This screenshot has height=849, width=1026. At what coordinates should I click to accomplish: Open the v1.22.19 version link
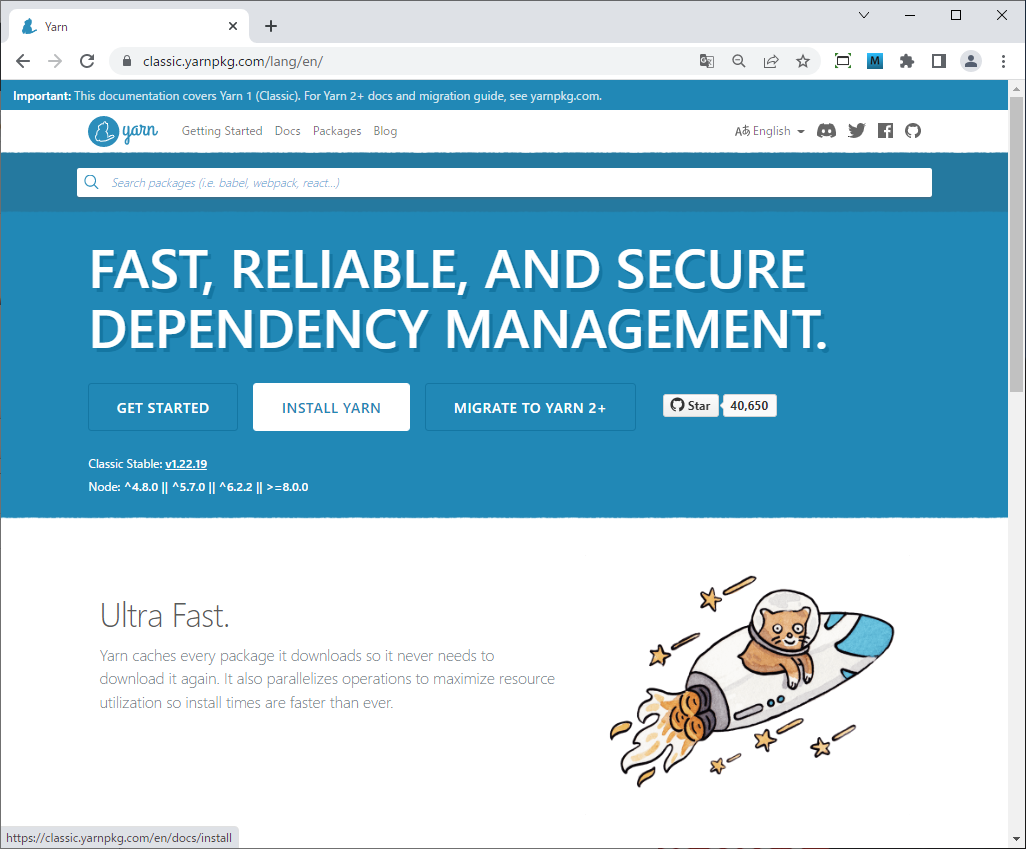point(186,464)
